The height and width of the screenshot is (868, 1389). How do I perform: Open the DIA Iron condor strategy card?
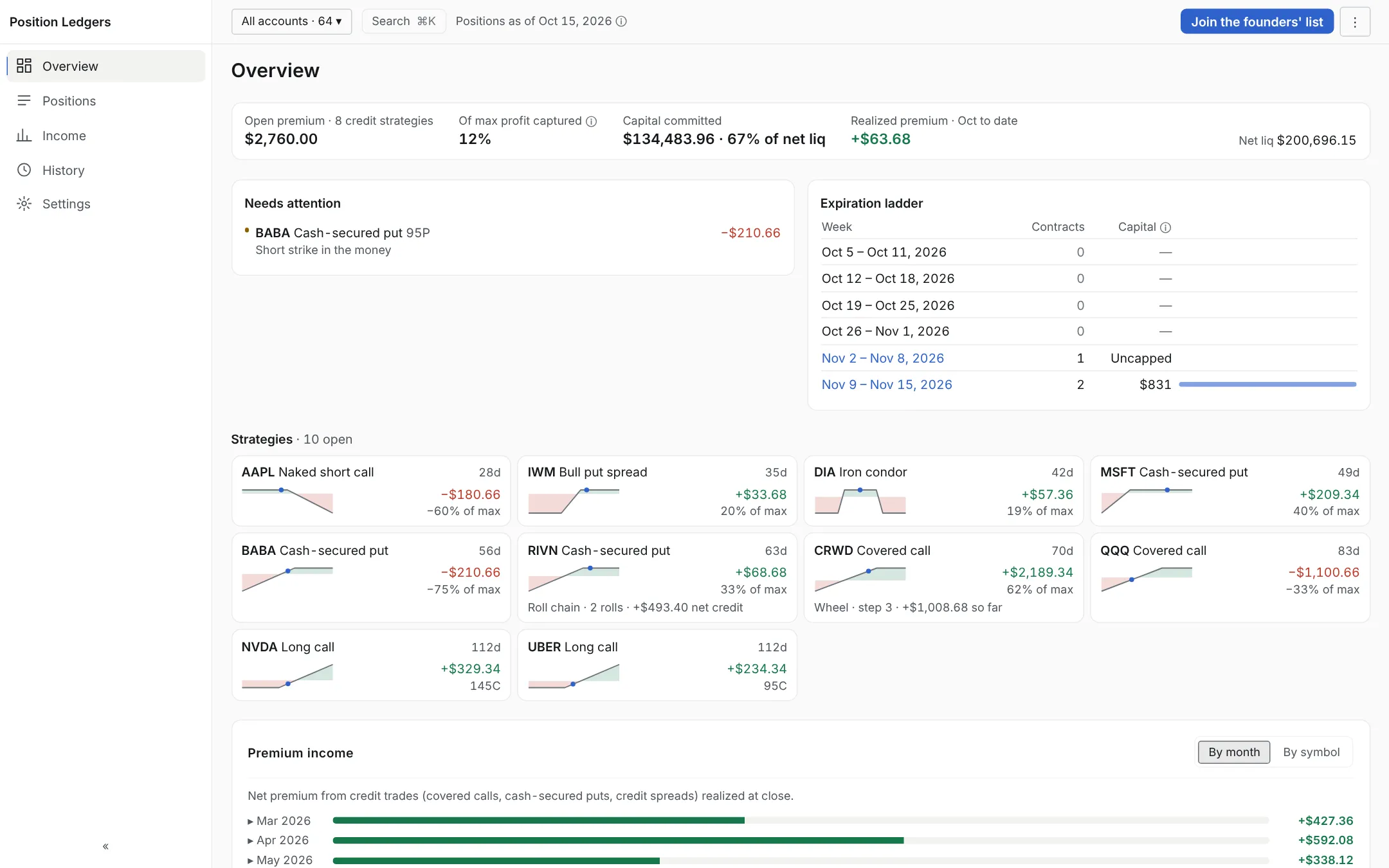click(943, 491)
